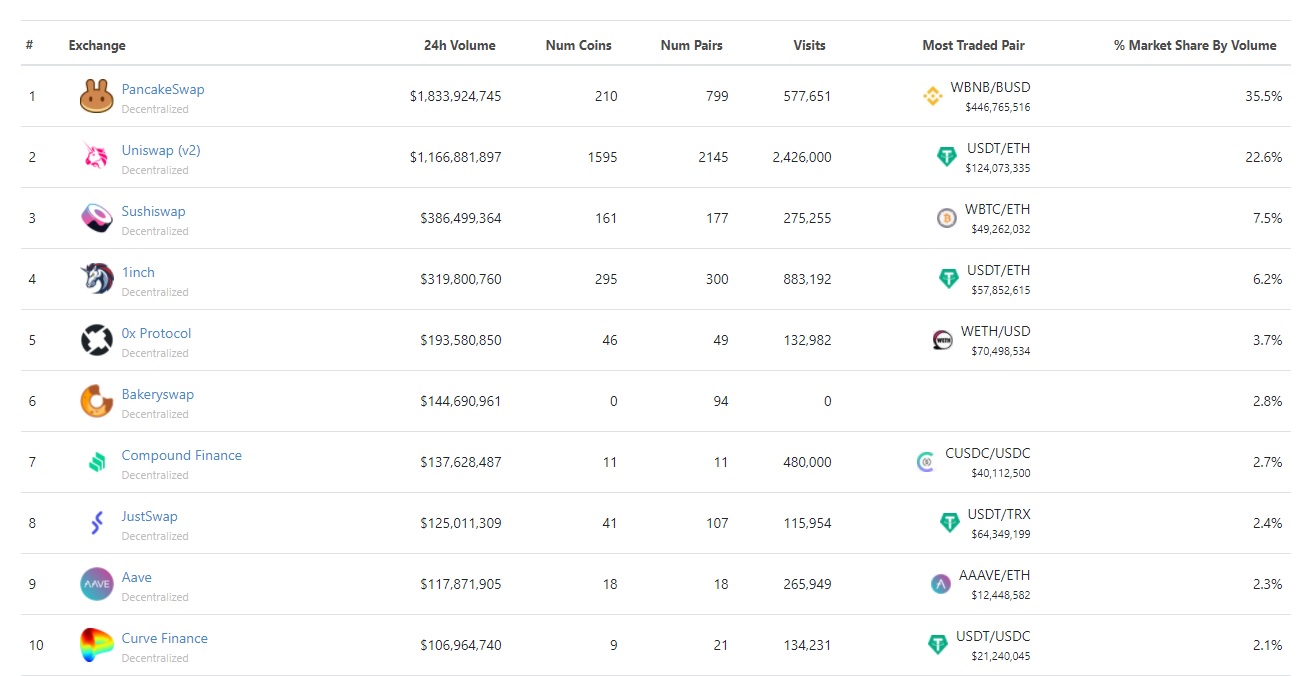Click the WBTC coin icon beside WBTC/ETH

tap(947, 218)
